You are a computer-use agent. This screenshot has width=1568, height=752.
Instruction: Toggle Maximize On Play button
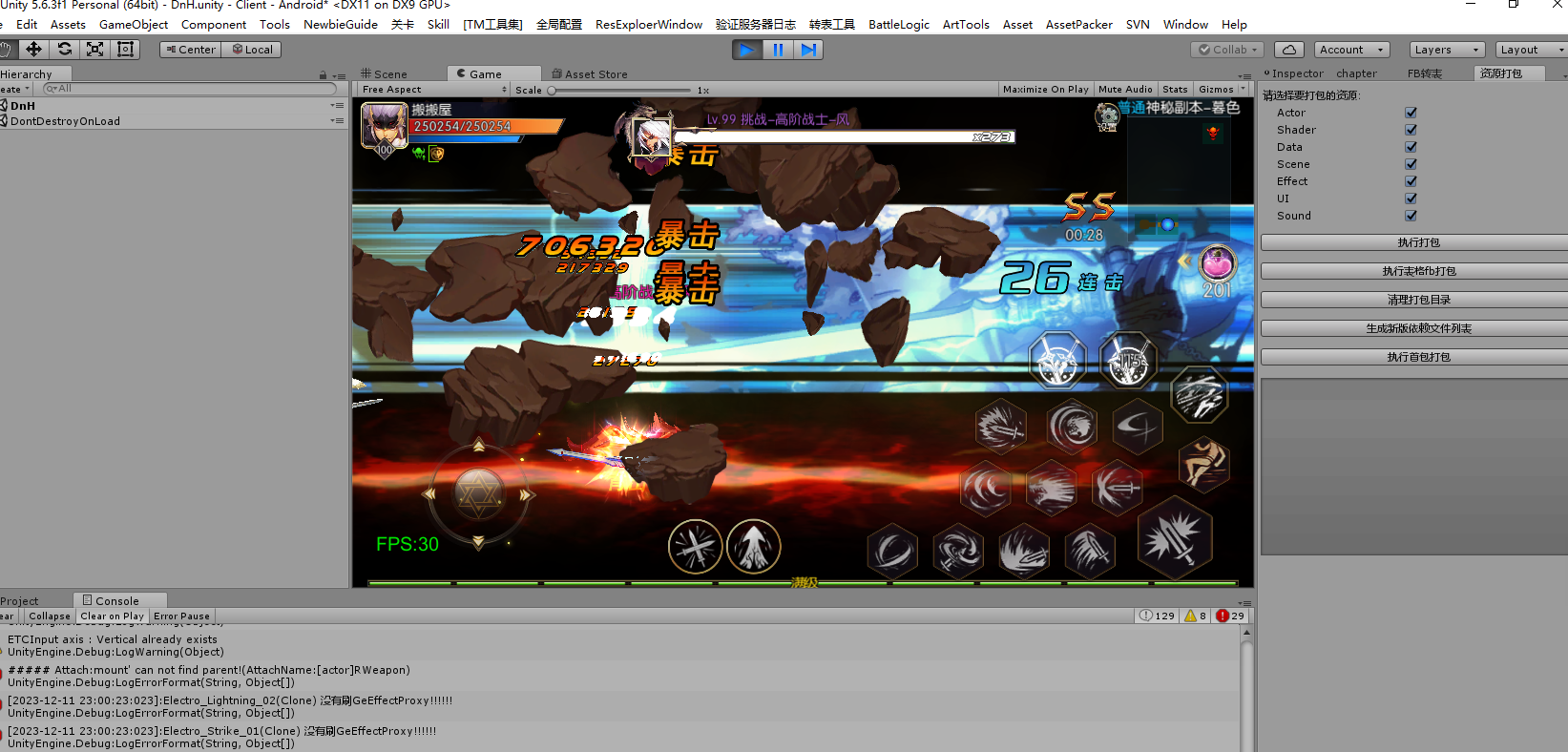coord(1045,90)
